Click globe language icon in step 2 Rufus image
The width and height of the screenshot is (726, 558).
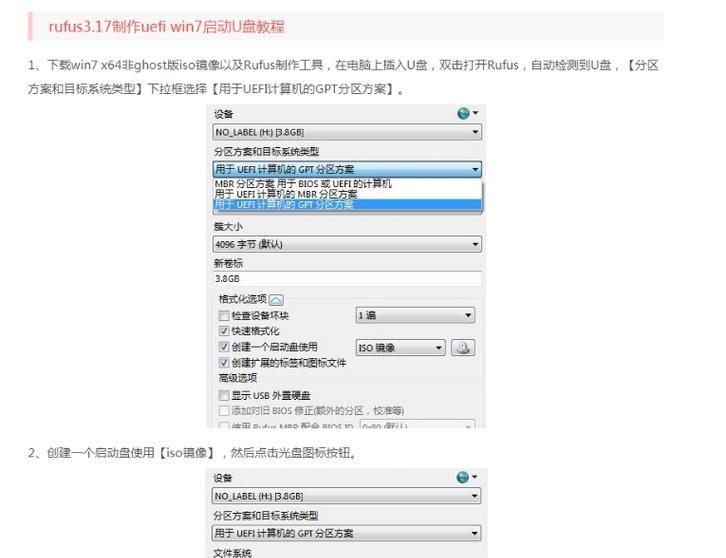click(463, 477)
